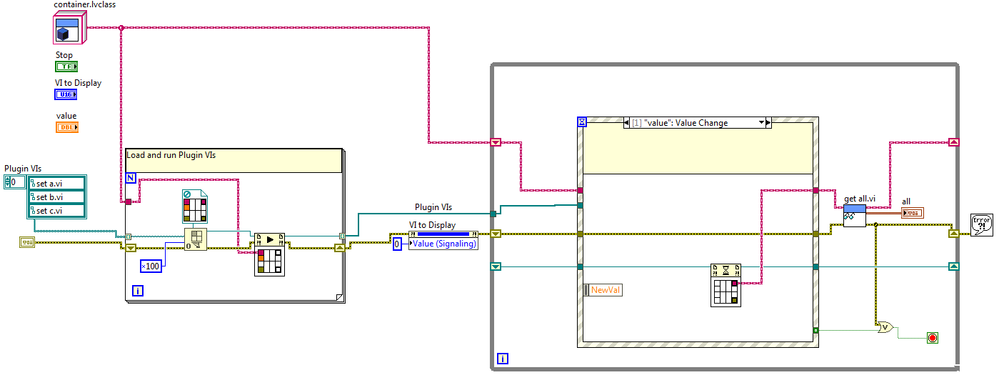This screenshot has width=999, height=378.
Task: Click the yellow error left shift register on while loop
Action: pyautogui.click(x=496, y=234)
